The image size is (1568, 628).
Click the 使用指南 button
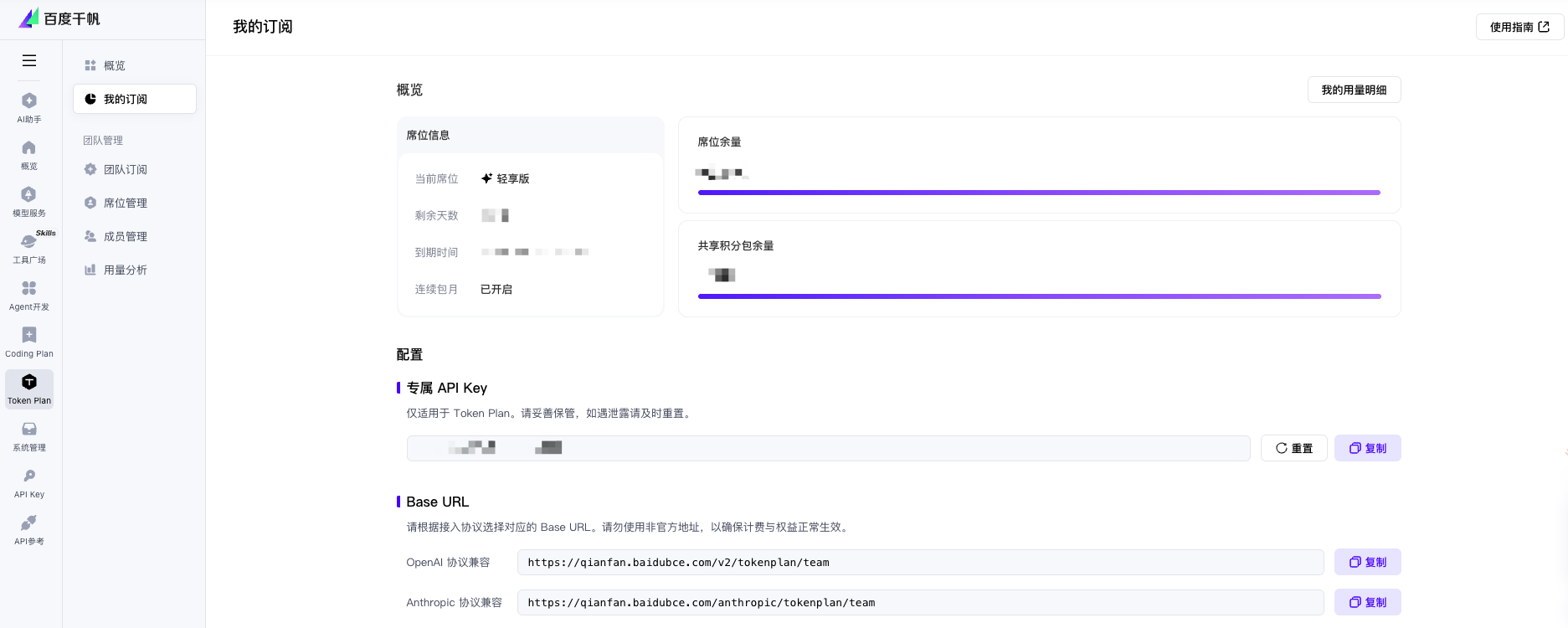click(x=1519, y=27)
